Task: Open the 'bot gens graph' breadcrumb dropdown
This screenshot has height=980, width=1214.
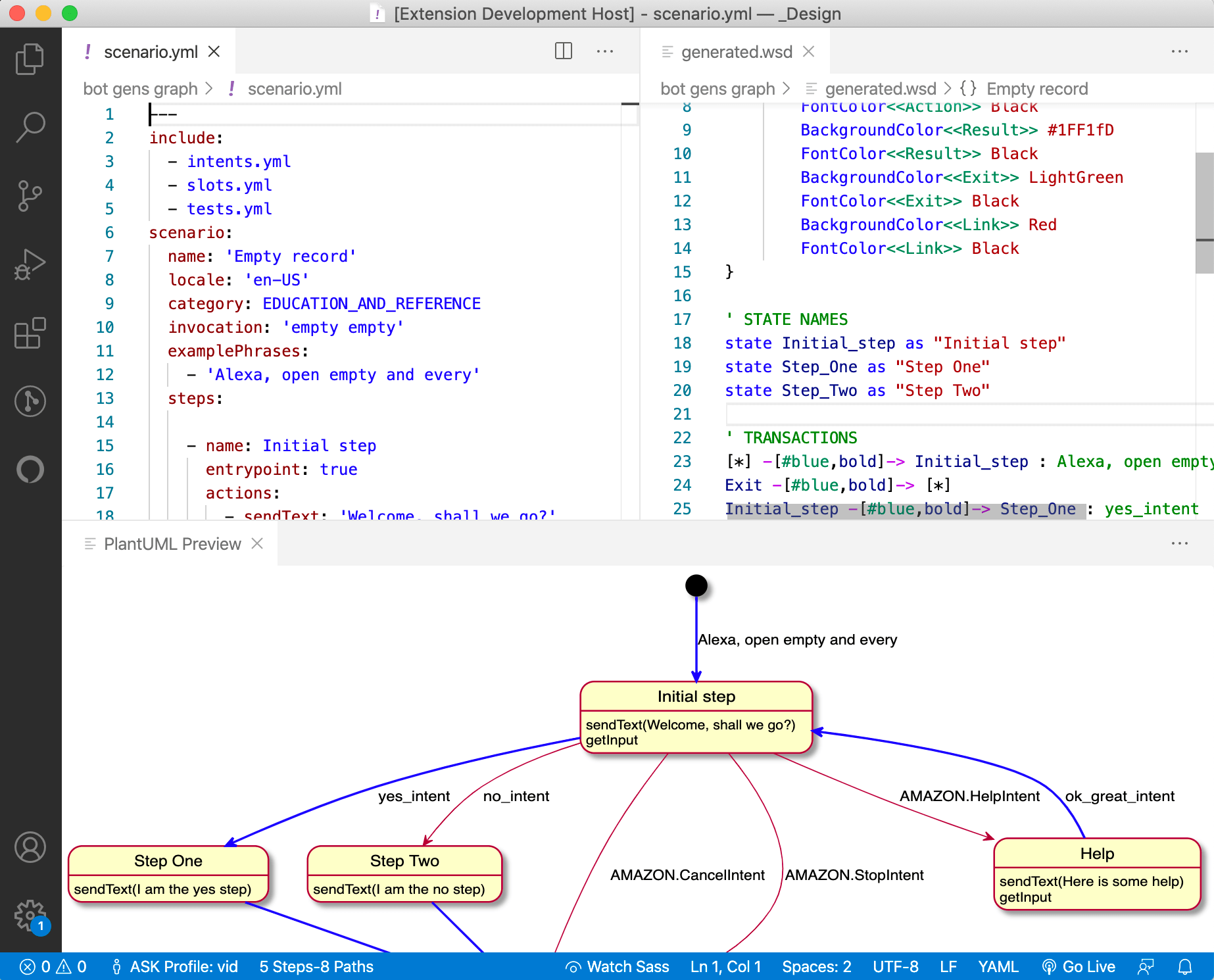Action: click(x=140, y=88)
